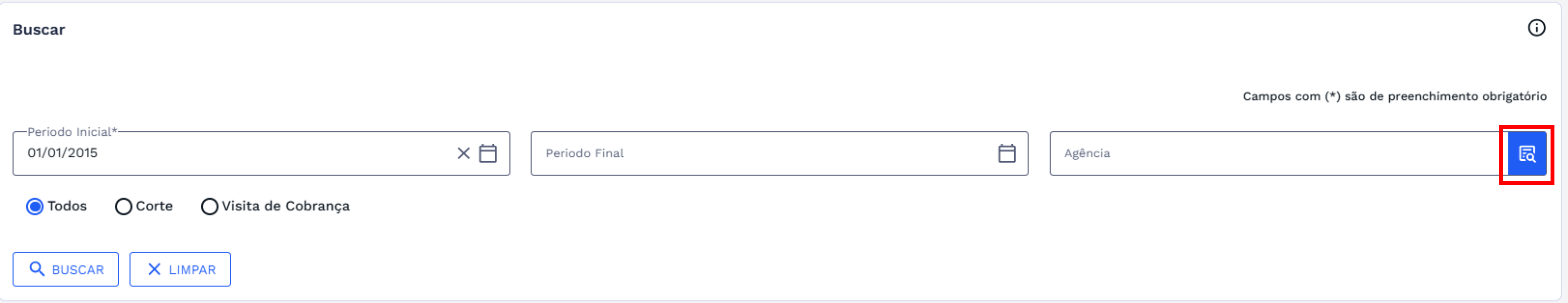Select the Todos radio button
Image resolution: width=1568 pixels, height=303 pixels.
click(x=35, y=207)
